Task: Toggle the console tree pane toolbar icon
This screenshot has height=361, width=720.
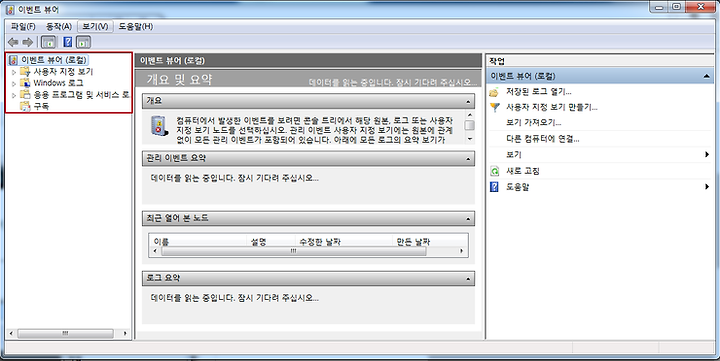Action: (48, 43)
